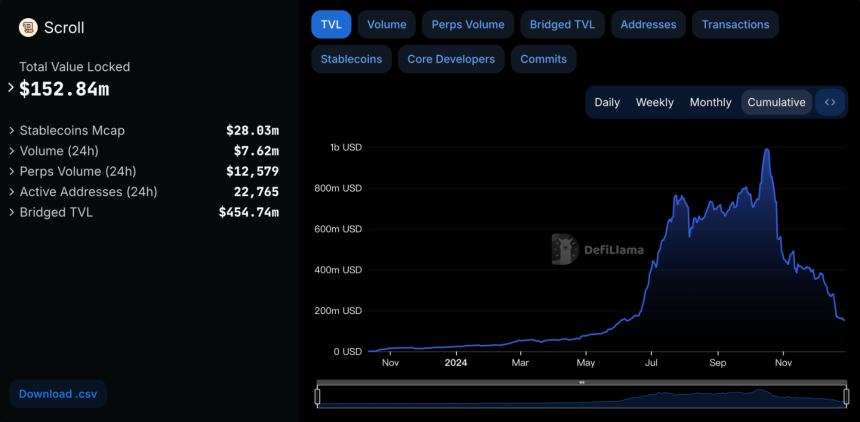Viewport: 860px width, 422px height.
Task: Switch to Weekly grouping
Action: (655, 102)
